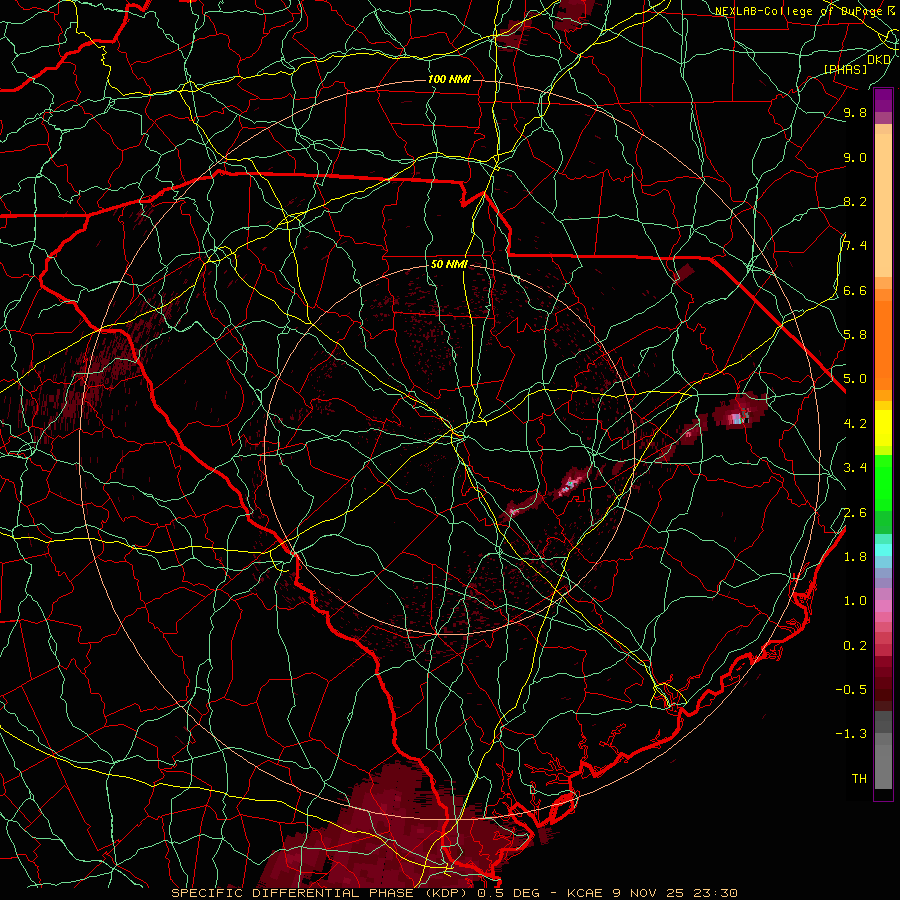Select the 7.4 value on the color scale
This screenshot has width=900, height=900.
click(x=855, y=246)
